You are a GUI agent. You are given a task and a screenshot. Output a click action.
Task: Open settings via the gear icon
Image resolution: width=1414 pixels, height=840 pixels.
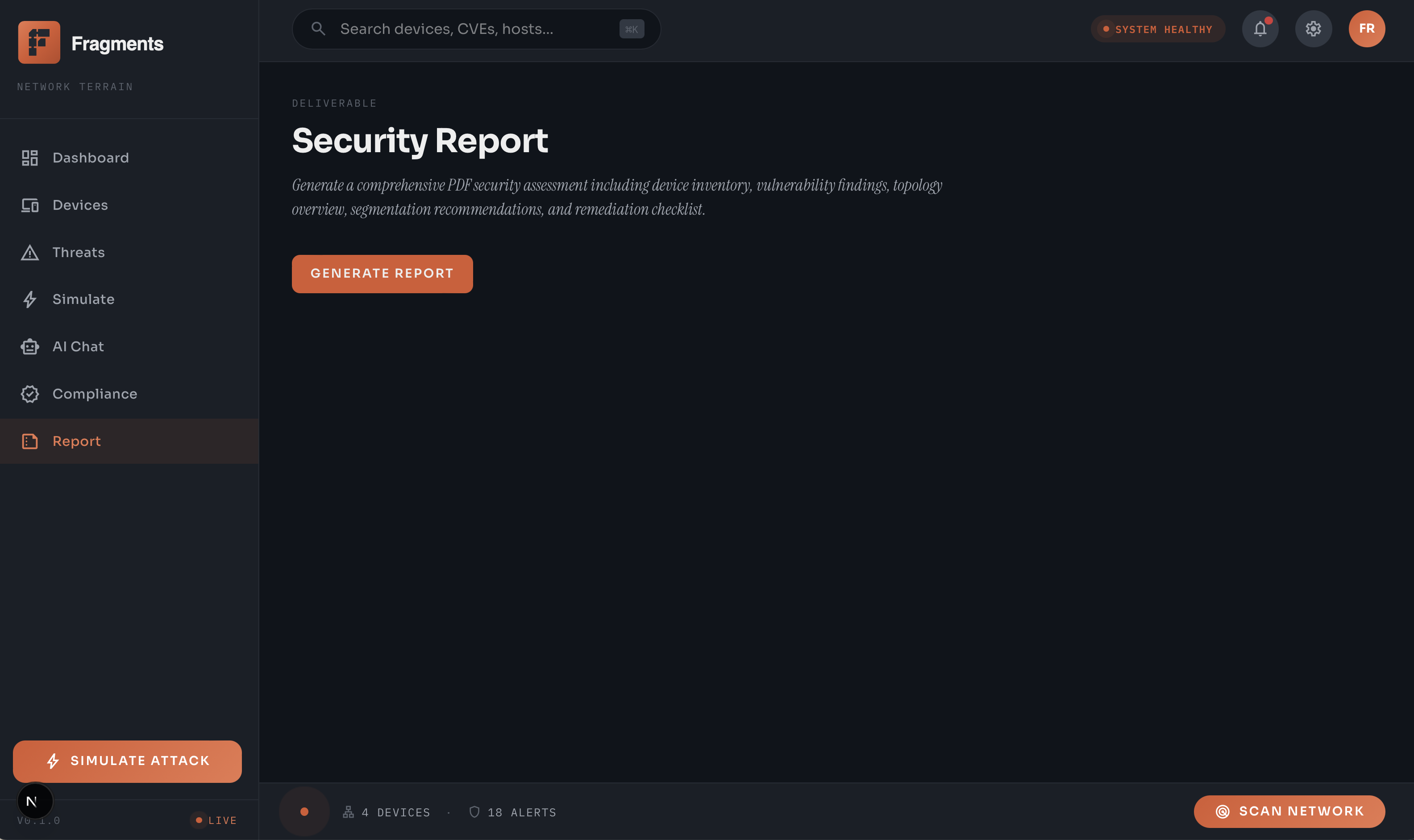[1313, 29]
